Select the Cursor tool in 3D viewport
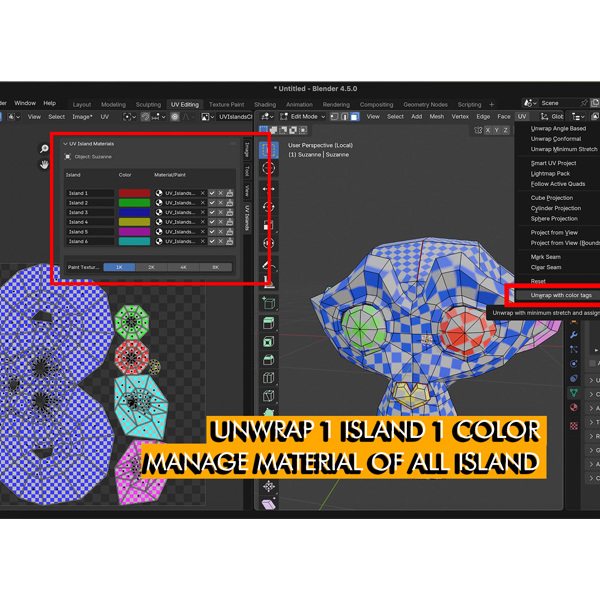The image size is (600, 600). pyautogui.click(x=268, y=168)
